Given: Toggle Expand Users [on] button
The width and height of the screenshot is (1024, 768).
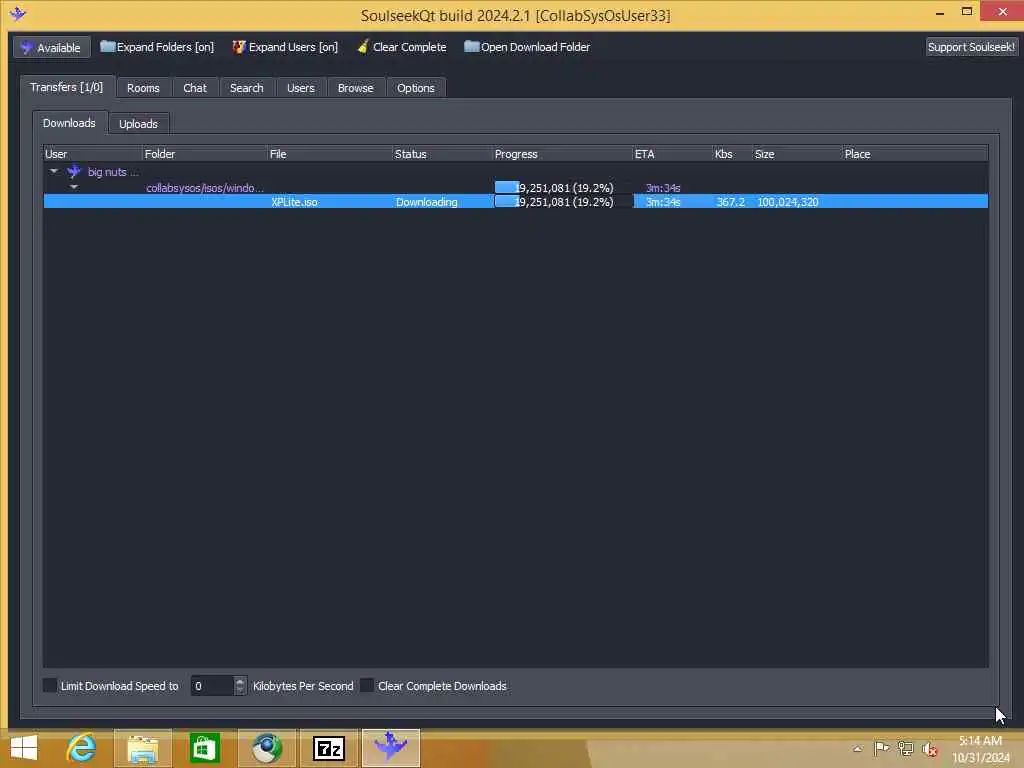Looking at the screenshot, I should [285, 47].
